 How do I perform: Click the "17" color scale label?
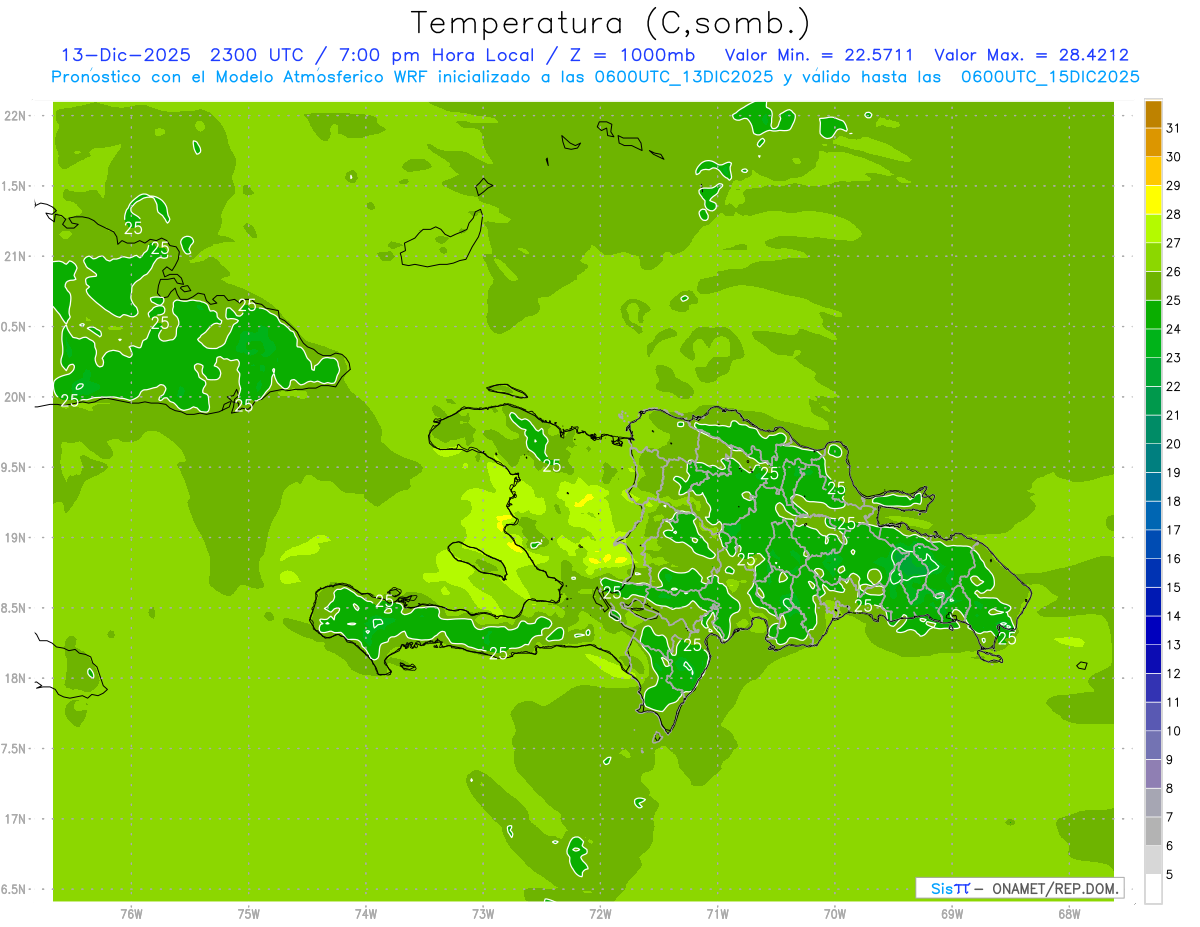1174,530
